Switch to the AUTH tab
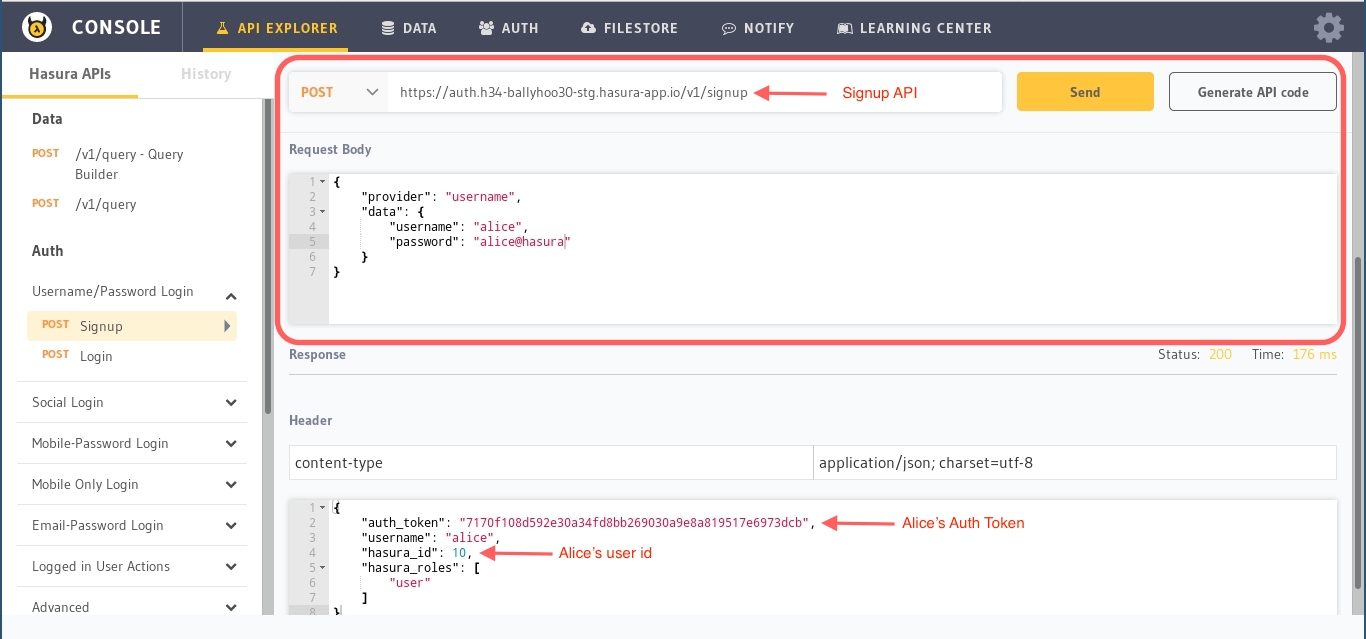 [x=508, y=28]
